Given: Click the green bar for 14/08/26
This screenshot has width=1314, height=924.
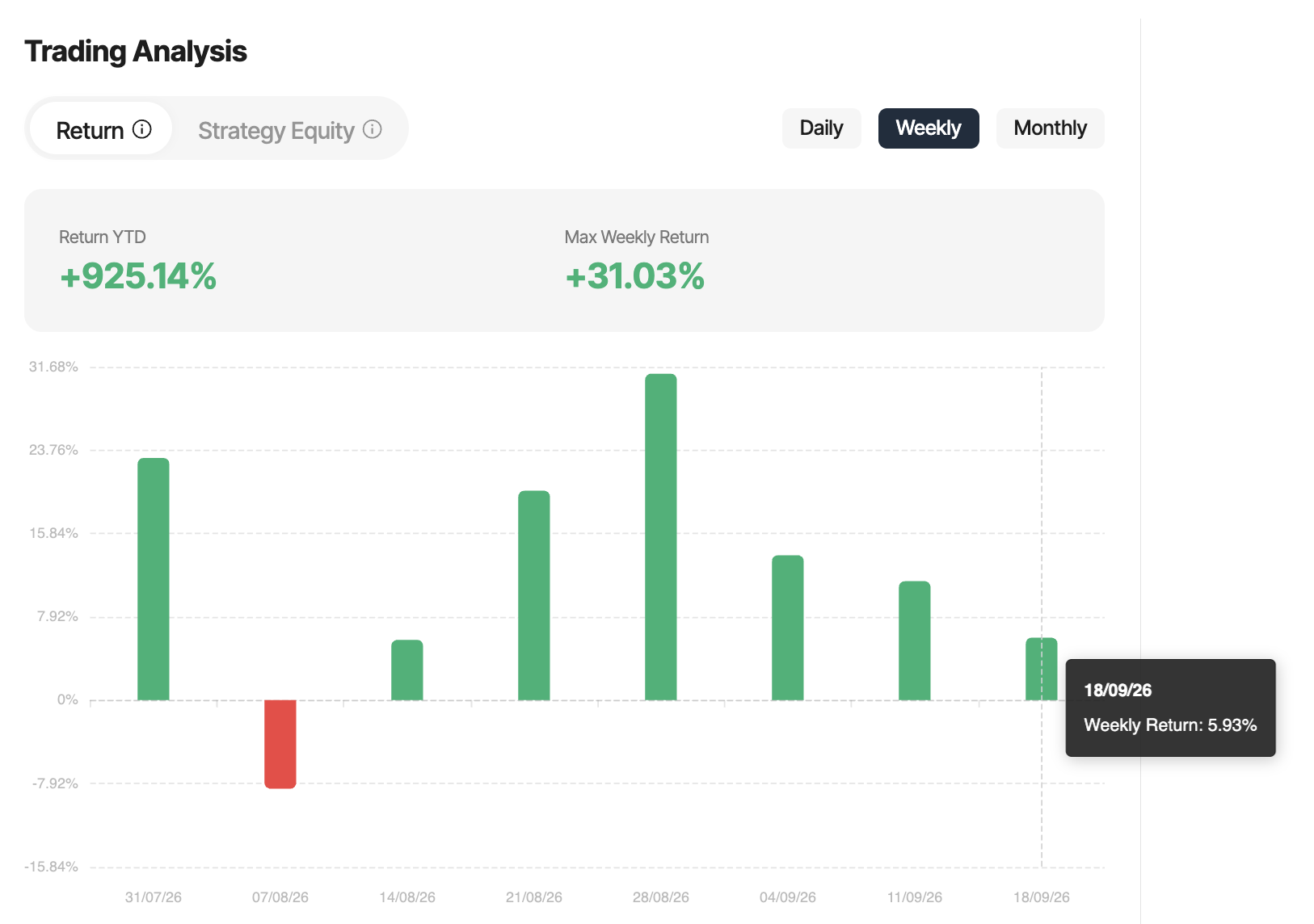Looking at the screenshot, I should point(407,670).
